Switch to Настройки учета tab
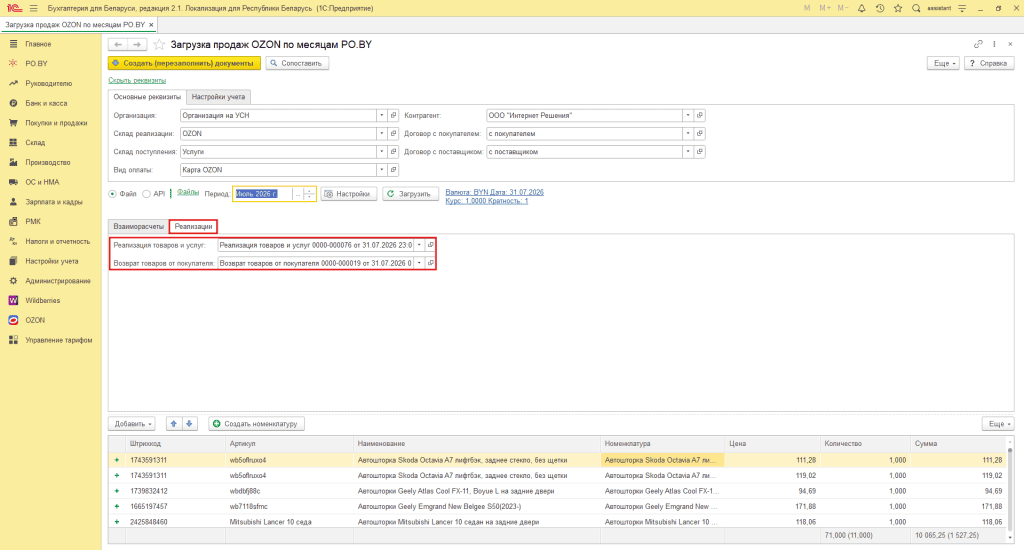The width and height of the screenshot is (1024, 550). coord(218,97)
